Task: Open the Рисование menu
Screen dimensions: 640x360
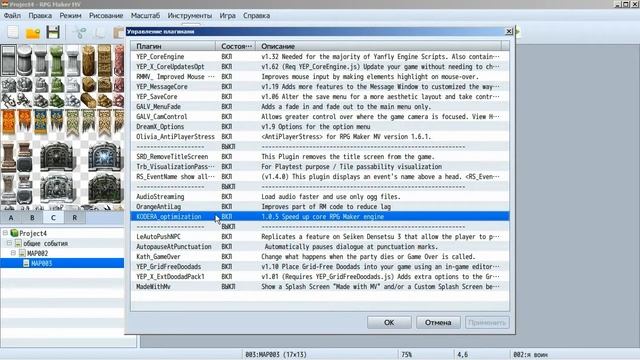Action: [106, 16]
